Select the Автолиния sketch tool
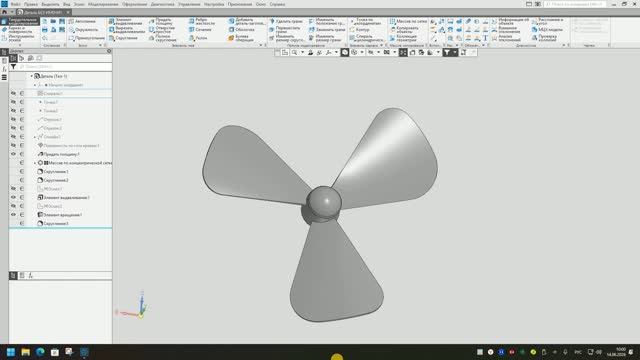 [82, 21]
